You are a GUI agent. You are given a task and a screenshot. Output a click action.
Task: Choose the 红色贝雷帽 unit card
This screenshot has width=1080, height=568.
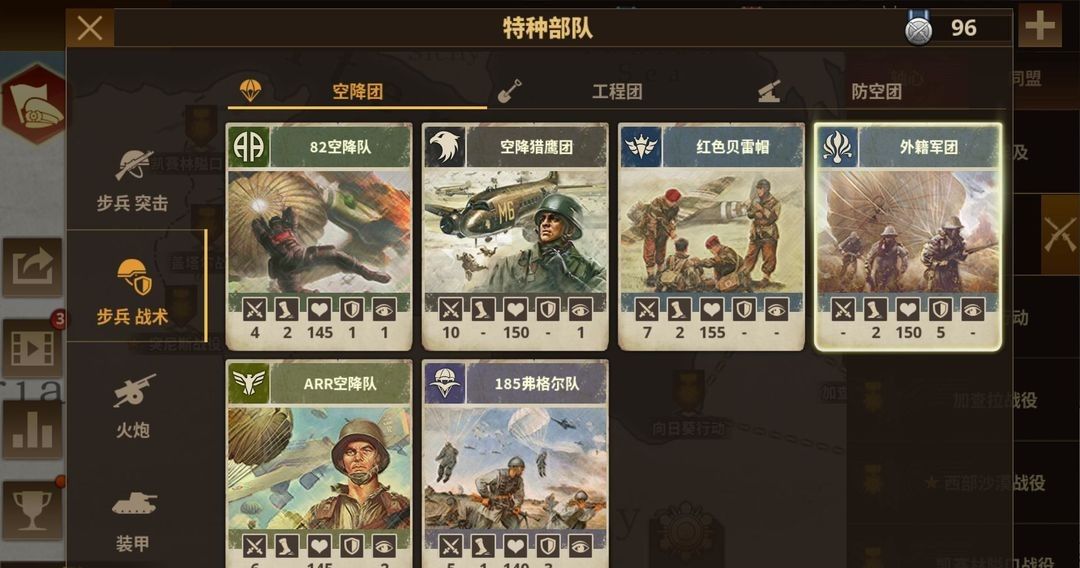point(712,237)
